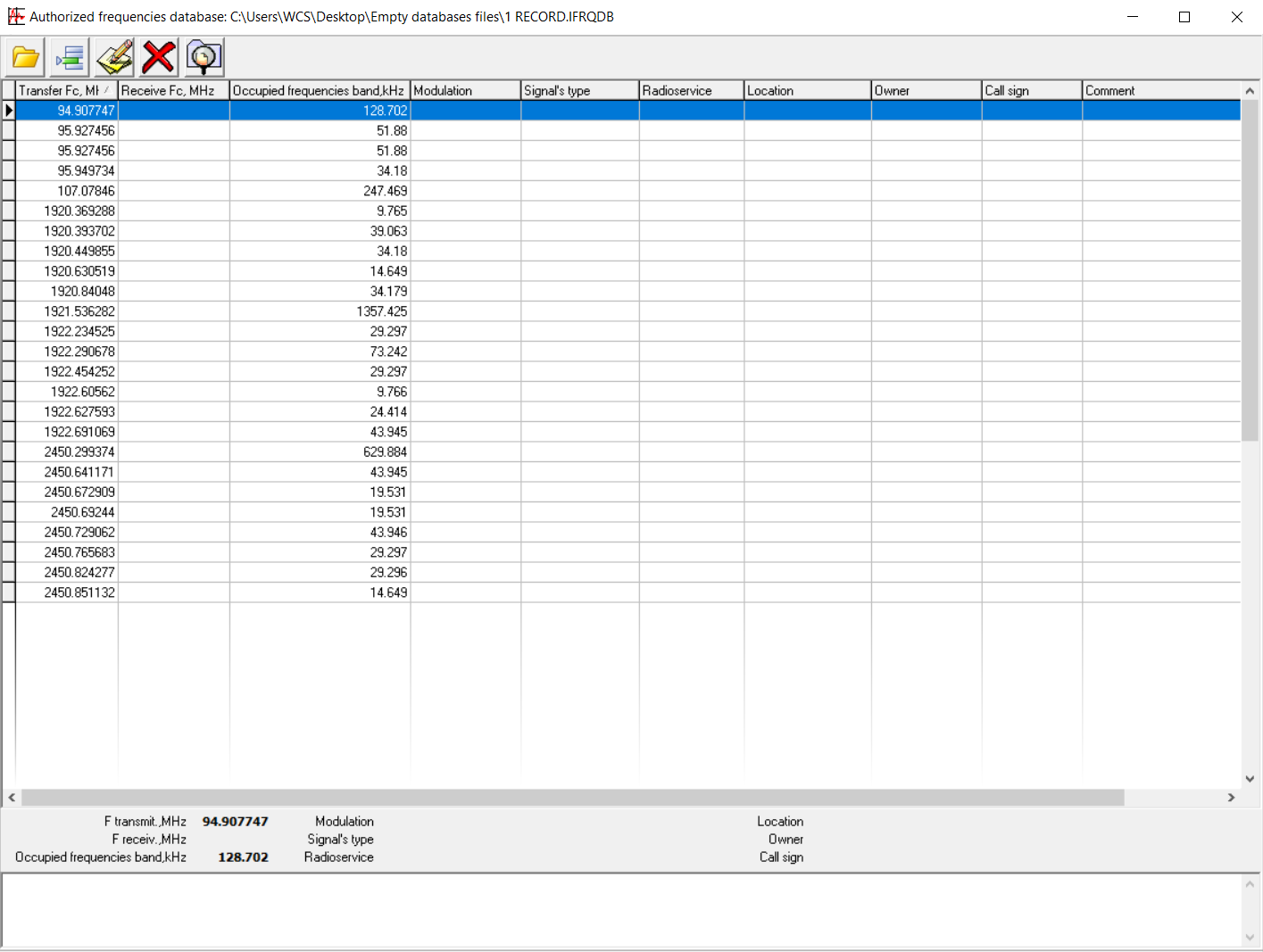Click inside the bottom comment text area
The height and width of the screenshot is (952, 1263).
(621, 910)
